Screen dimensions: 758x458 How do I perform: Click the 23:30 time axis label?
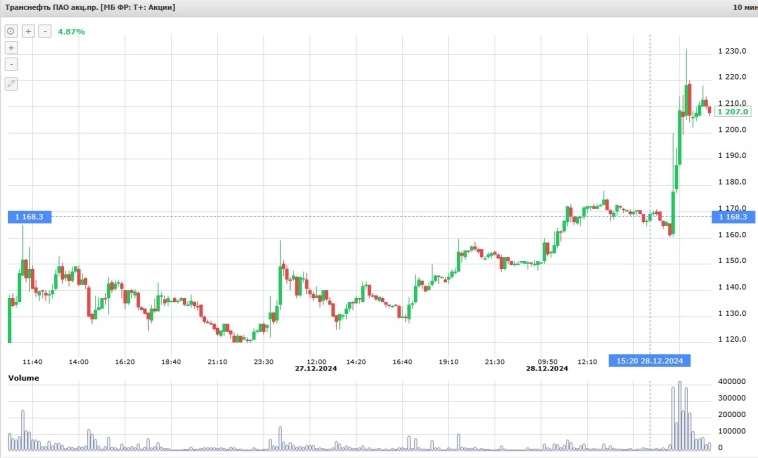[x=263, y=361]
